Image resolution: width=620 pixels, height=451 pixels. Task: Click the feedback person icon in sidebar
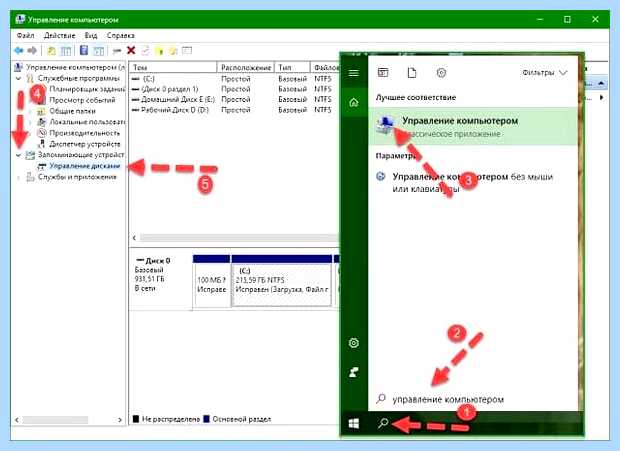pos(354,372)
